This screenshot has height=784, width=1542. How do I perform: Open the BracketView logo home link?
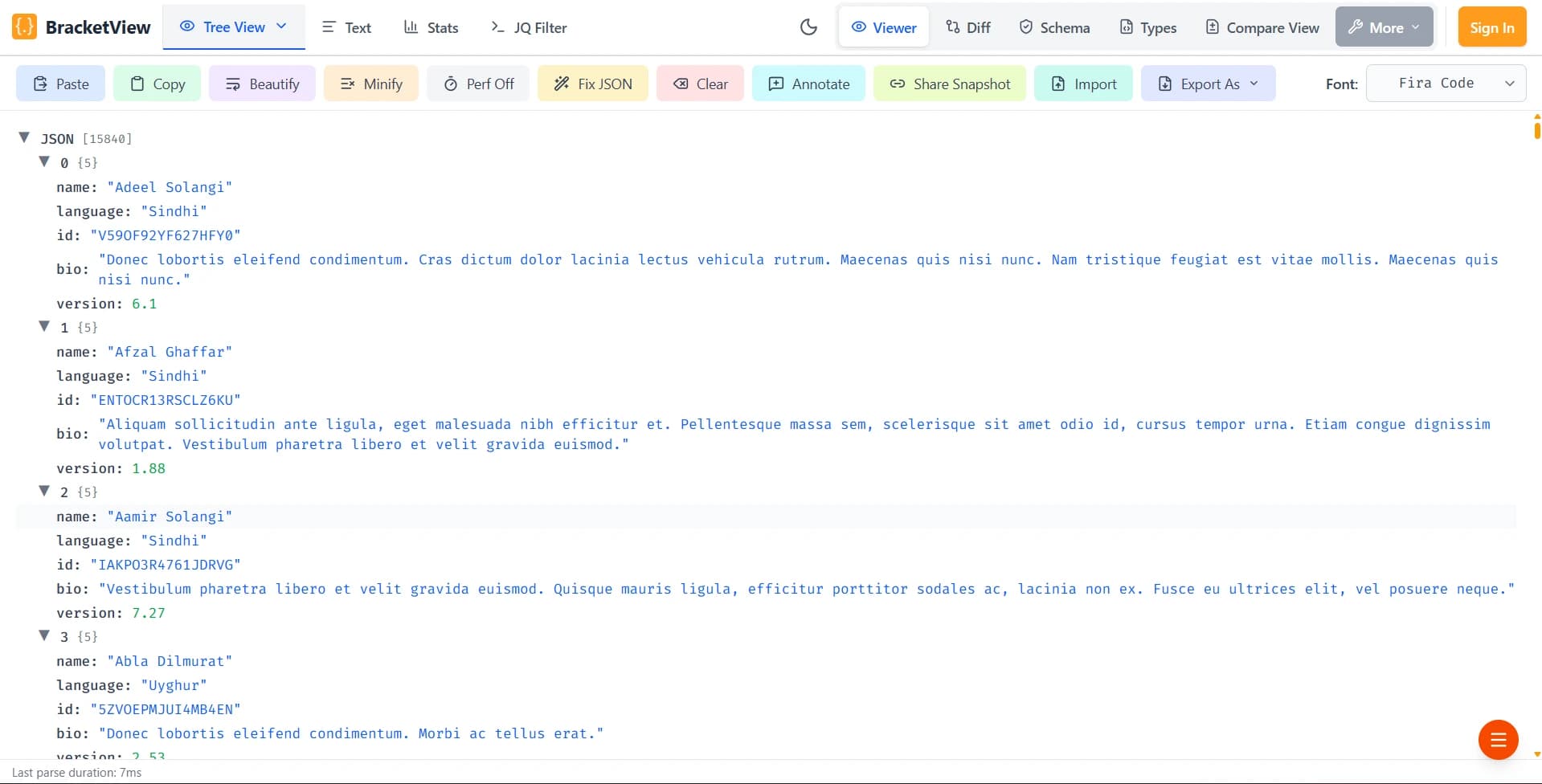(81, 27)
